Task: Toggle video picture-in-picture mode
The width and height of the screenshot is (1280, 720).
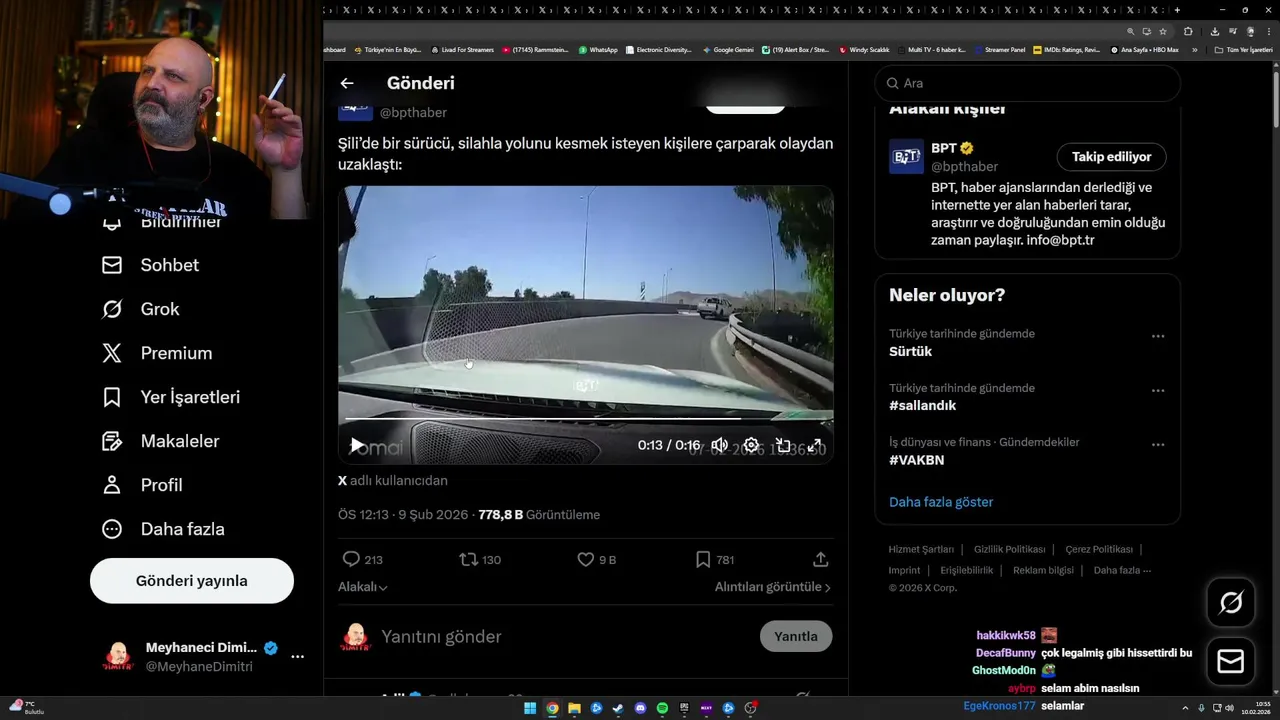Action: point(783,445)
